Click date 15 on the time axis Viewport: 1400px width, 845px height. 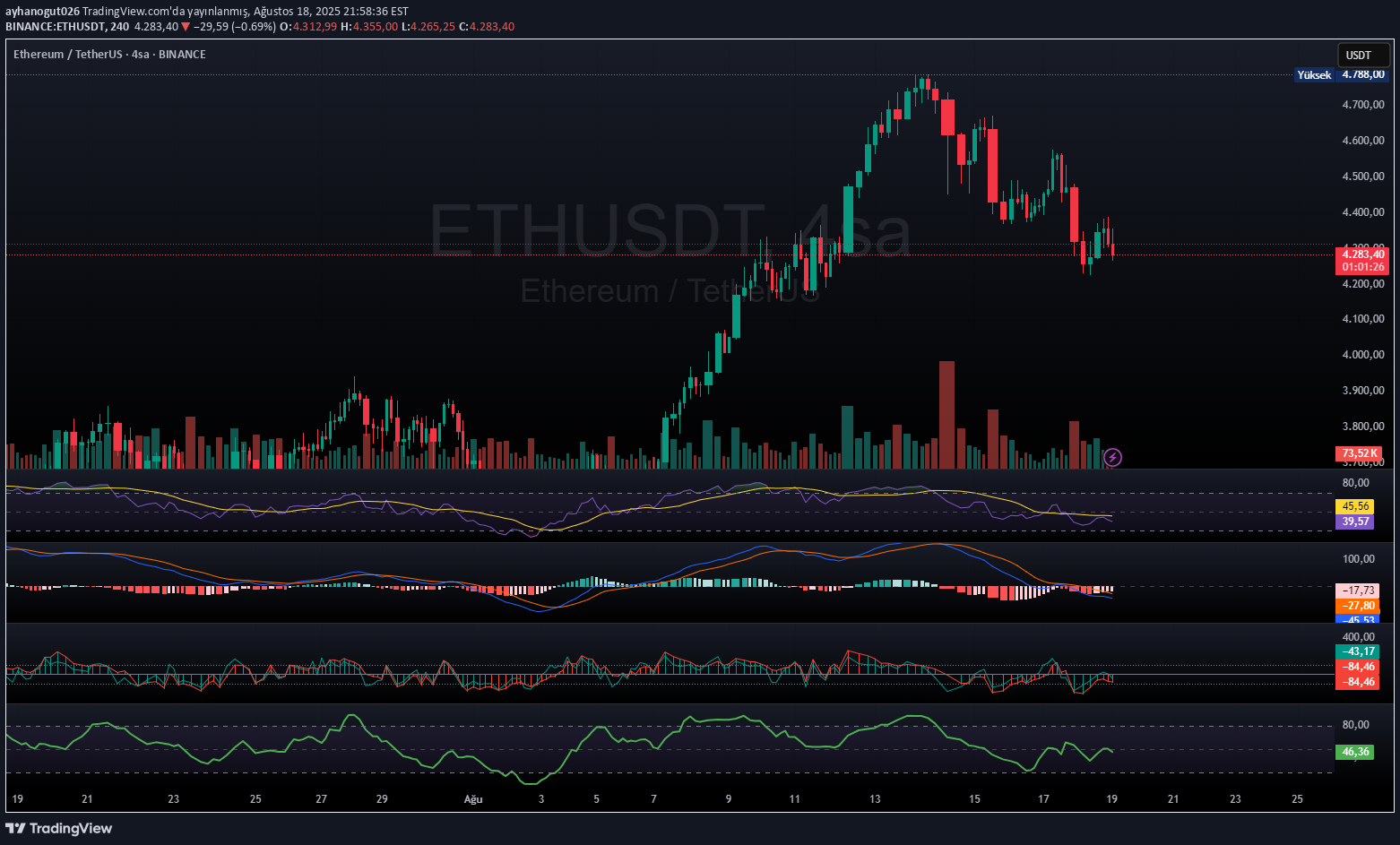click(975, 799)
